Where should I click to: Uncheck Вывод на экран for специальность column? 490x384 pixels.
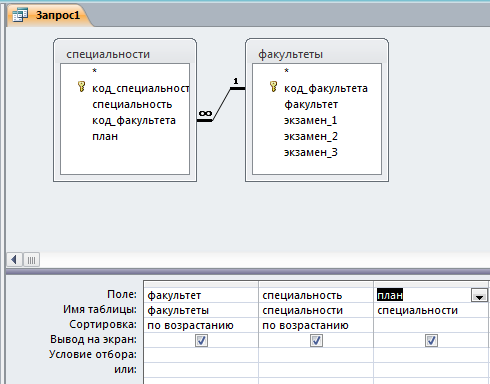pos(316,341)
